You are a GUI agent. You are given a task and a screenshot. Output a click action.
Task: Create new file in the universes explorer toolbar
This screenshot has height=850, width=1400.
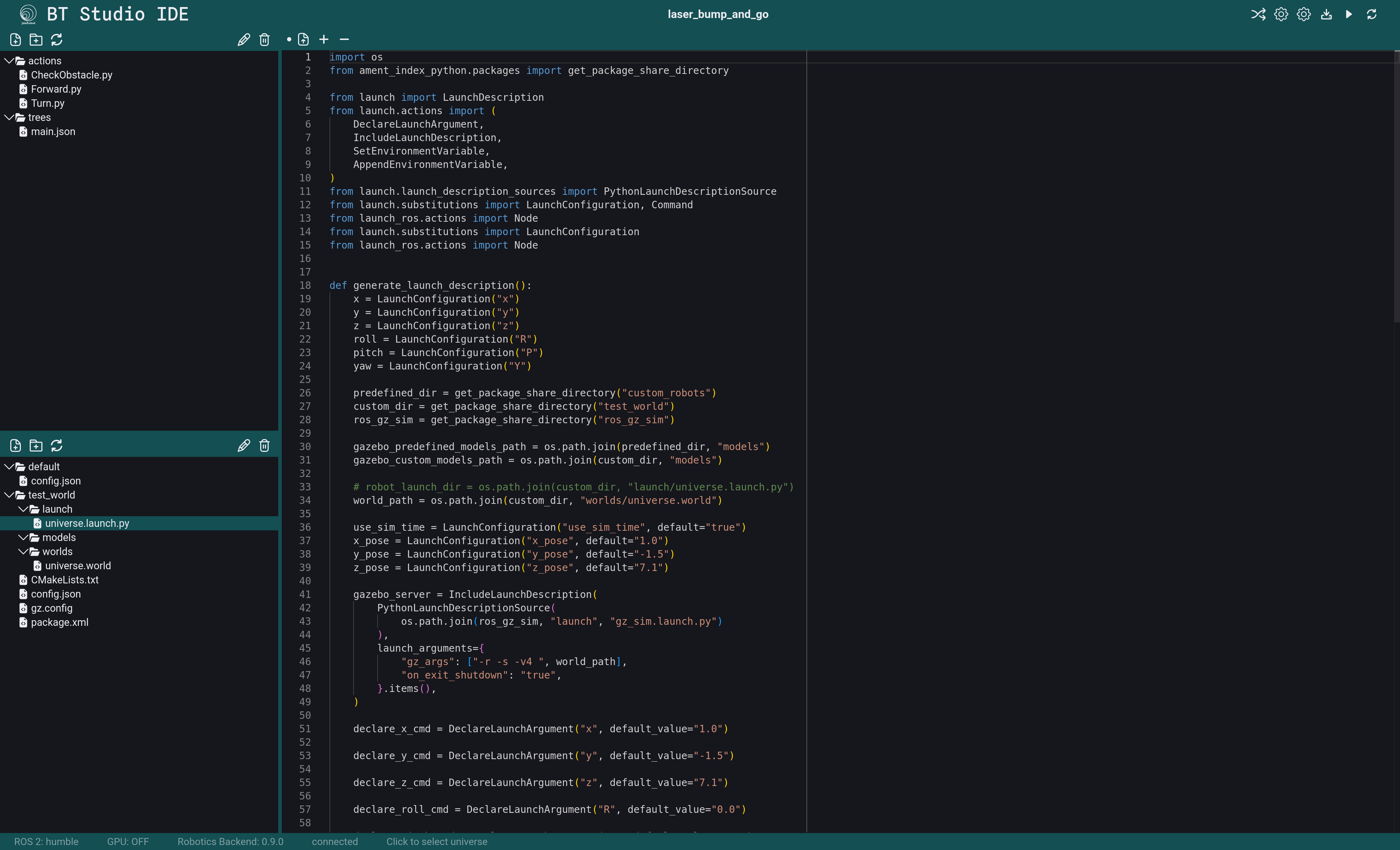tap(15, 446)
